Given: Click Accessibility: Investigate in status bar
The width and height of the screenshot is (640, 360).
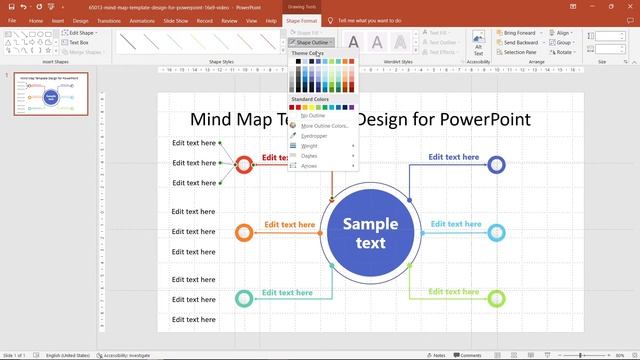Looking at the screenshot, I should point(123,356).
